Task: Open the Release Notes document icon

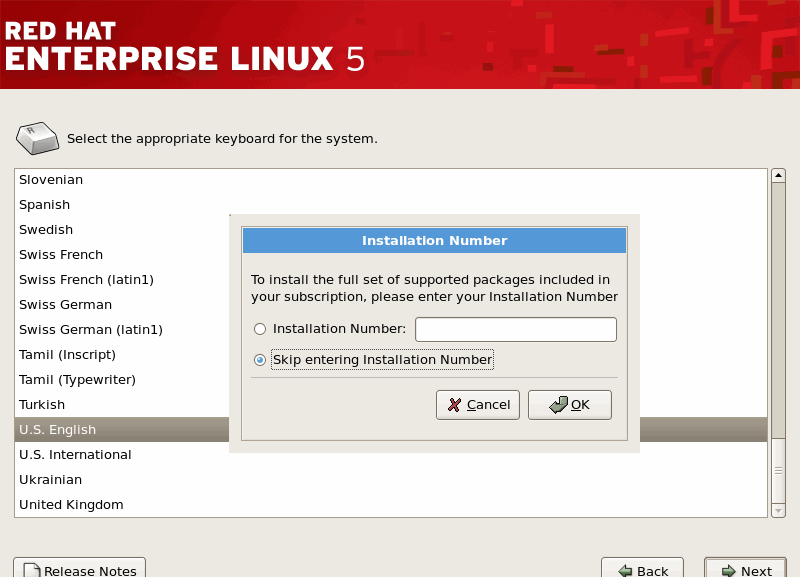Action: pos(31,571)
